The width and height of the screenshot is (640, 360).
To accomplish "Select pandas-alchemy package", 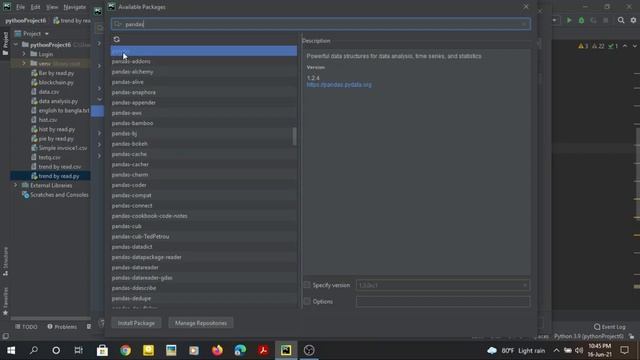I will 204,71.
